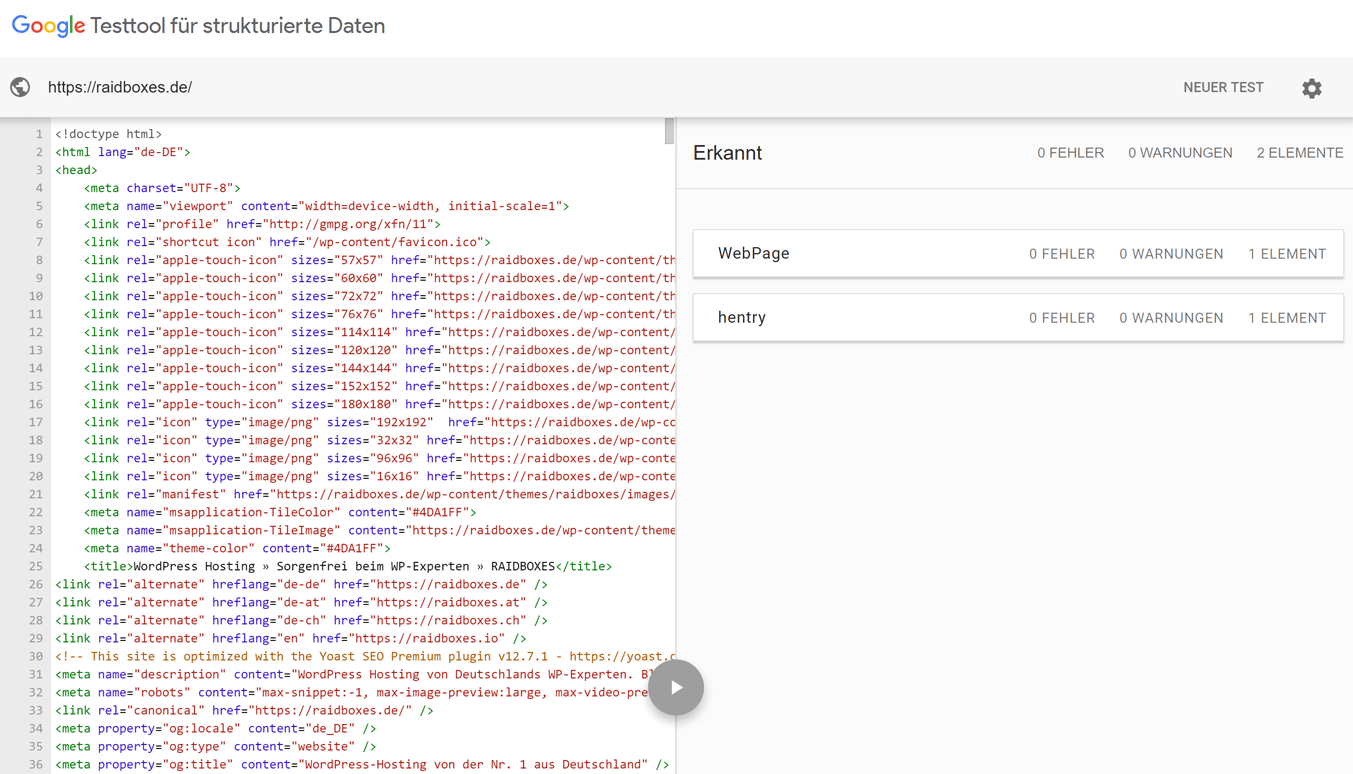Click the msapplication-TileColor meta line
Viewport: 1353px width, 774px height.
[x=280, y=512]
